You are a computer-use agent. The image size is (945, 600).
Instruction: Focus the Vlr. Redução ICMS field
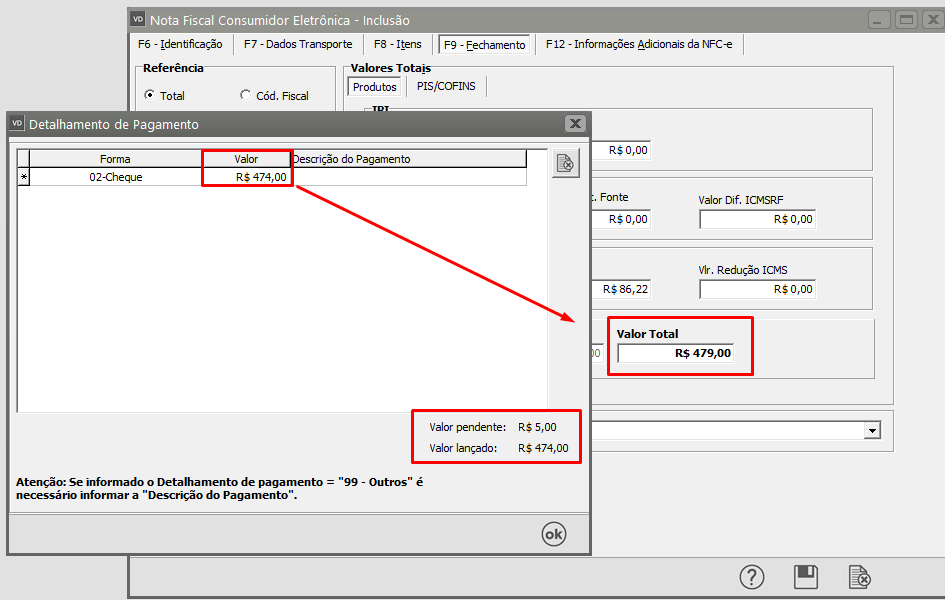click(x=757, y=289)
